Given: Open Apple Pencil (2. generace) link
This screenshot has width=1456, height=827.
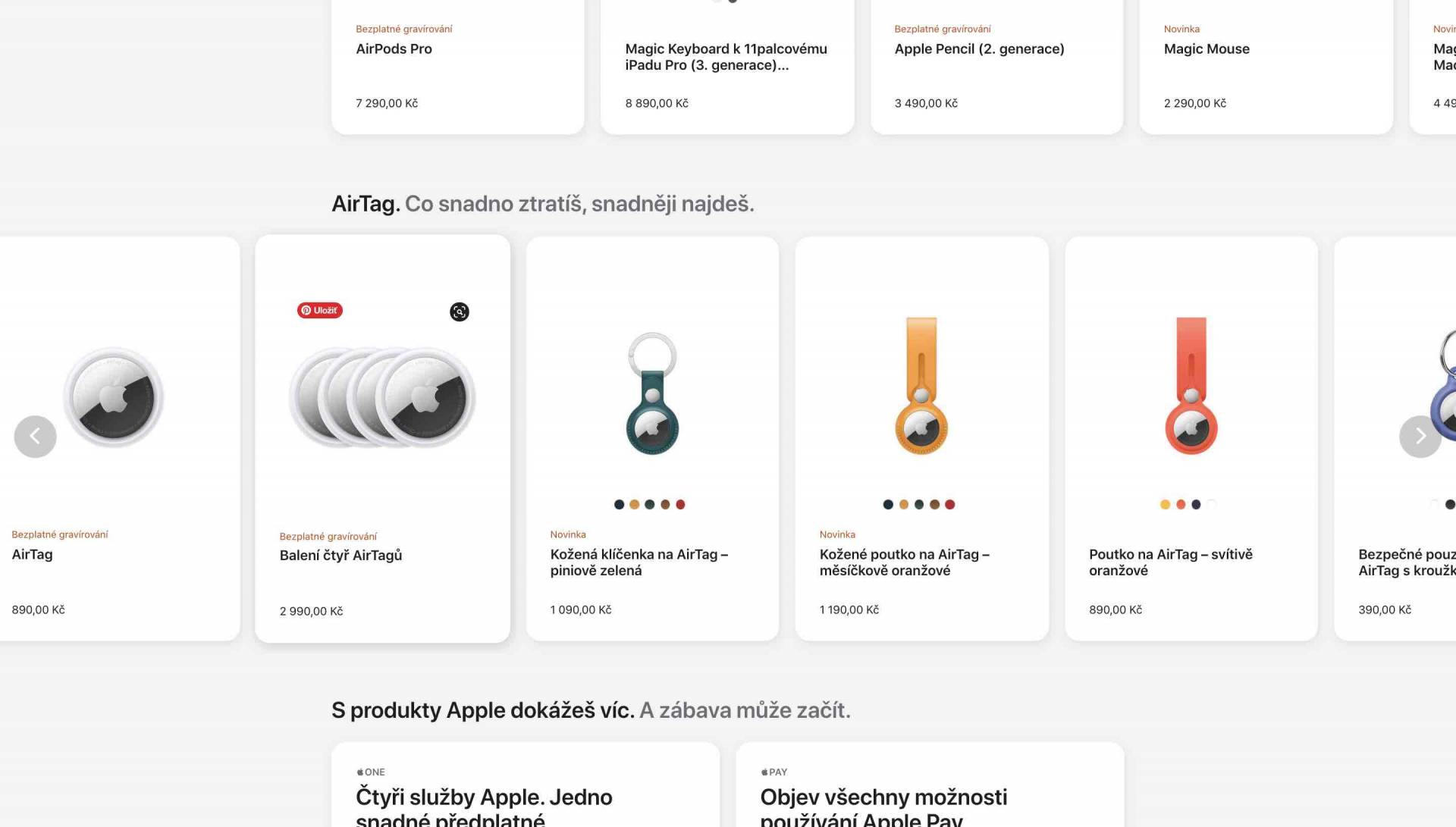Looking at the screenshot, I should [979, 49].
